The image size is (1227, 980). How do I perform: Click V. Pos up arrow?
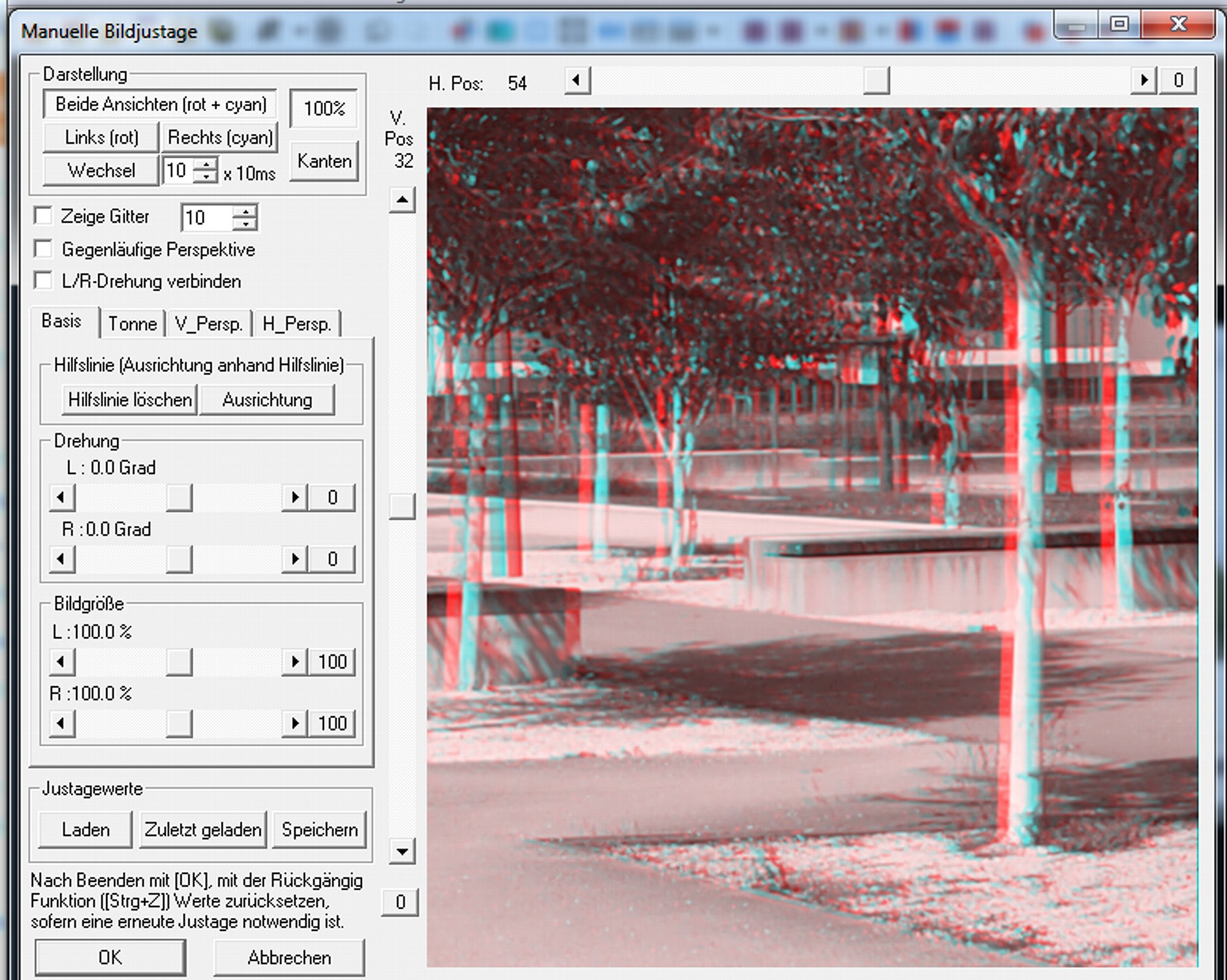pos(402,200)
